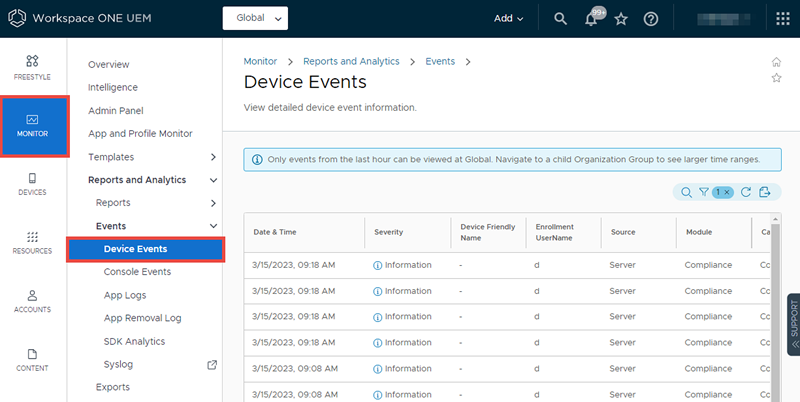Click scrollbar up arrow of table

click(776, 218)
